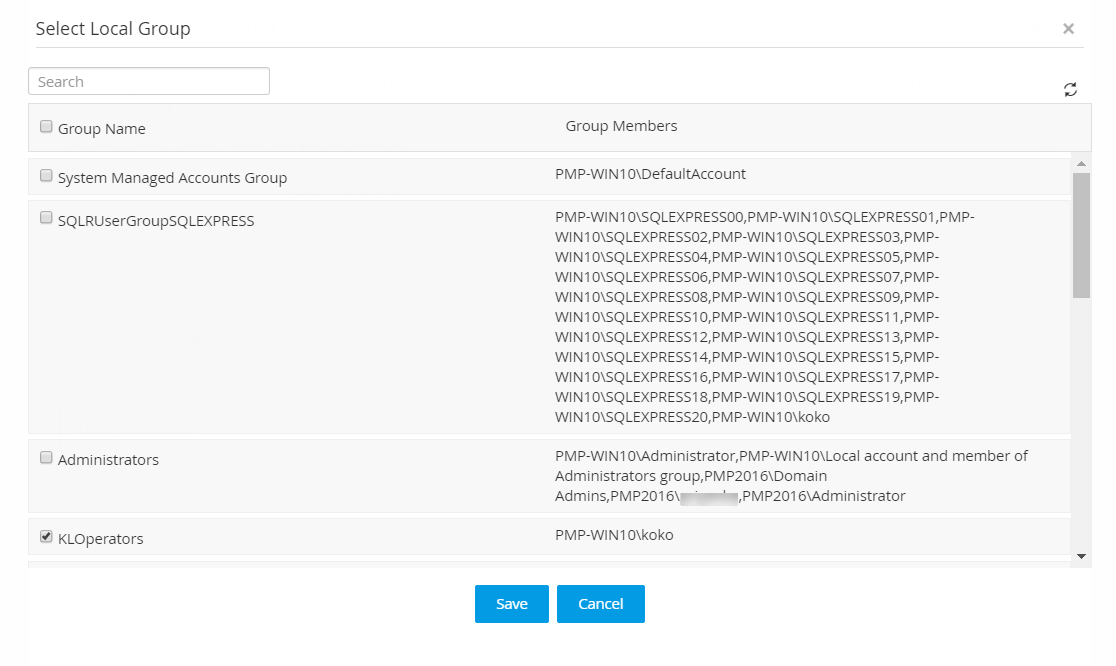The image size is (1116, 666).
Task: Click the Search input field
Action: [149, 81]
